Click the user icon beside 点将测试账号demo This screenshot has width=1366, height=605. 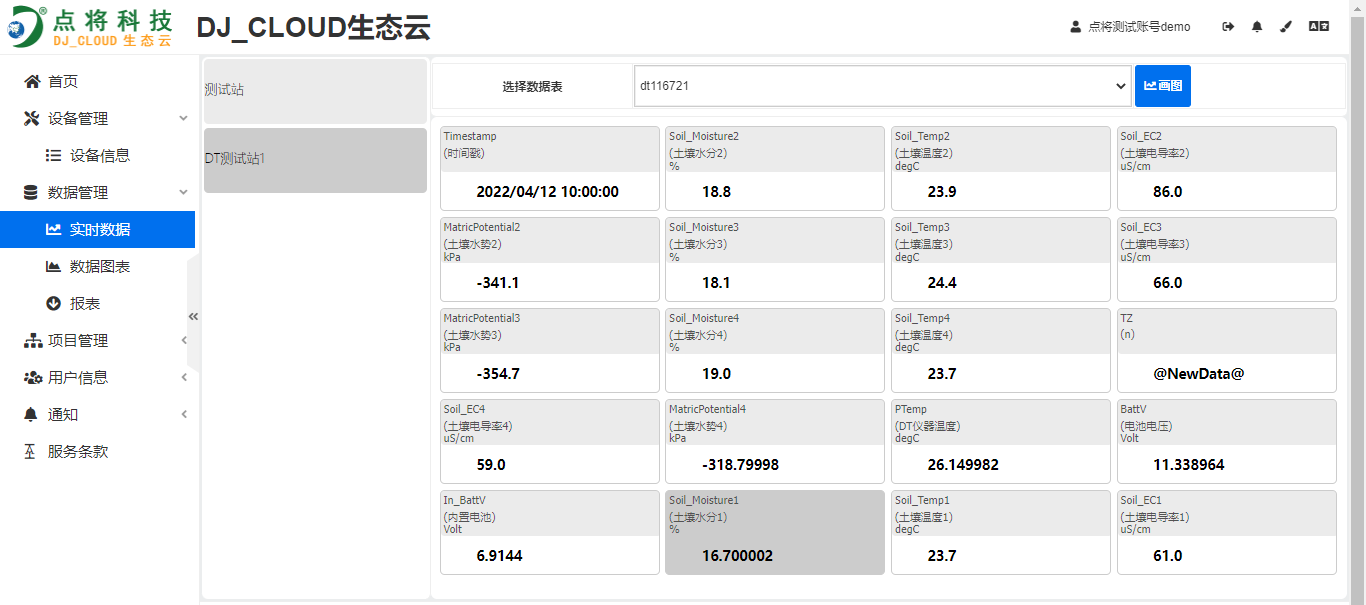click(1075, 27)
